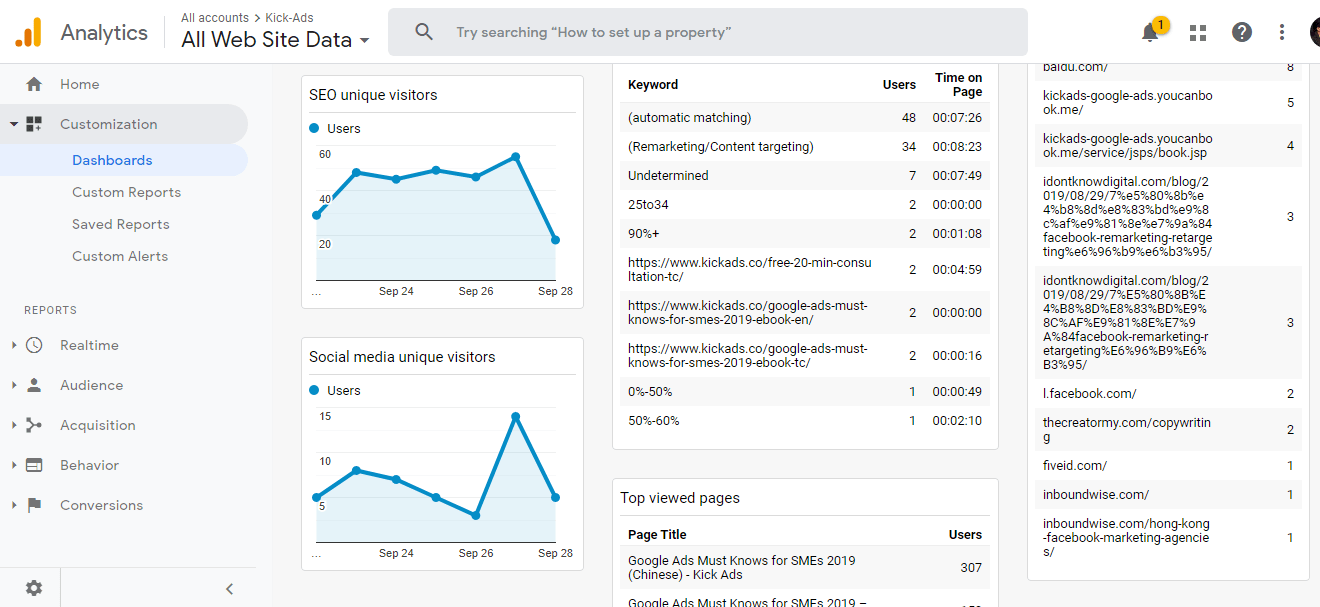Click the Social media unique visitors title
Viewport: 1320px width, 607px height.
402,357
